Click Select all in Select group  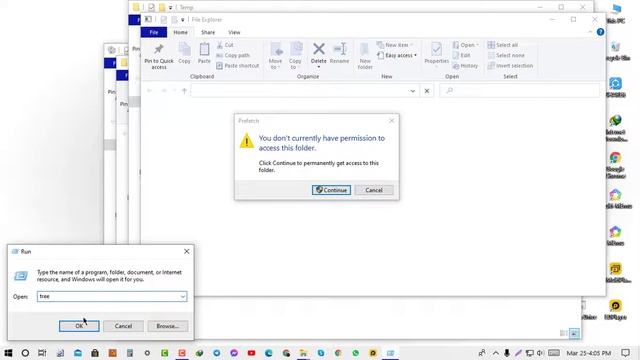[502, 45]
